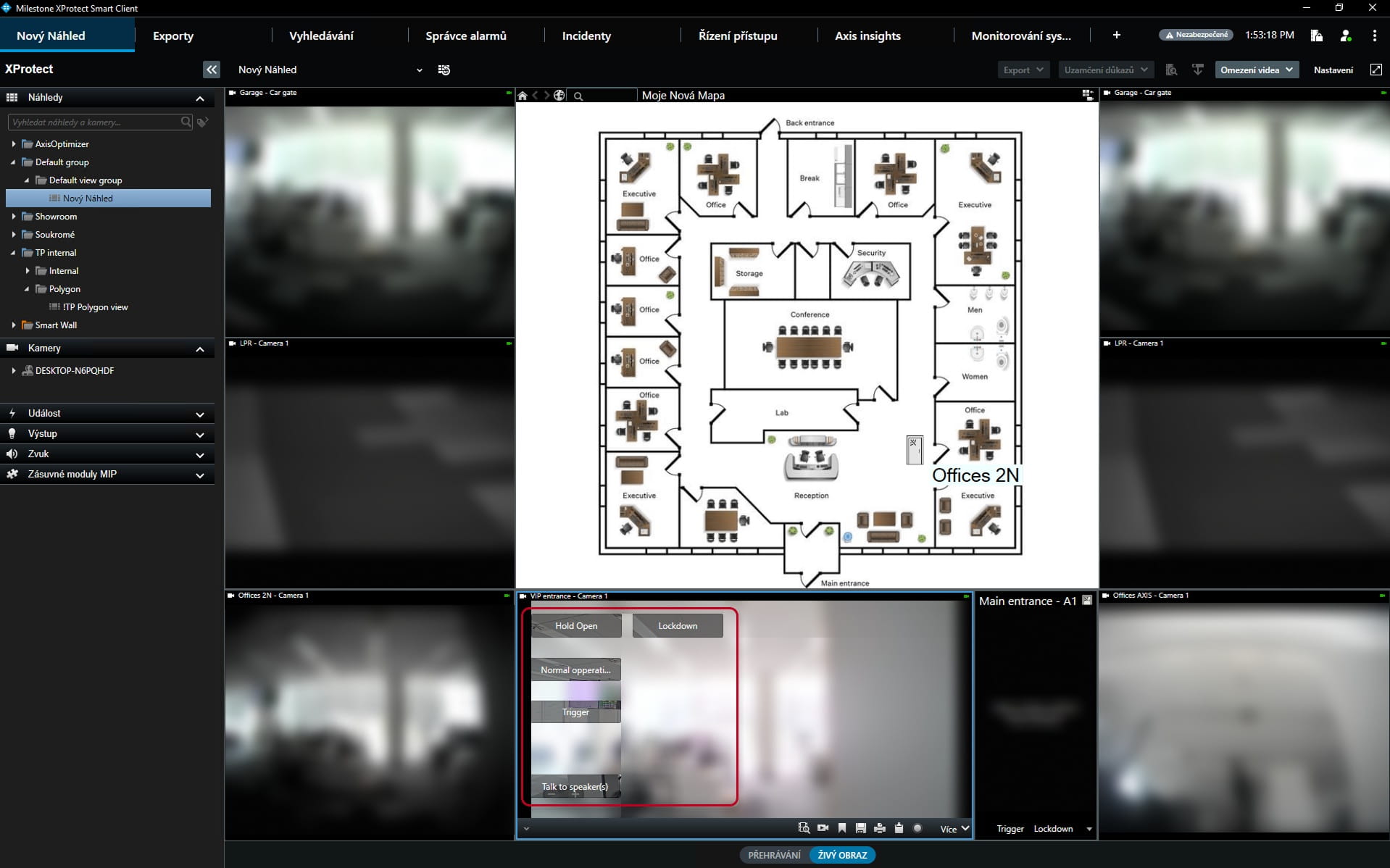Viewport: 1390px width, 868px height.
Task: Open the evidence lock list icon in the header
Action: [1317, 36]
